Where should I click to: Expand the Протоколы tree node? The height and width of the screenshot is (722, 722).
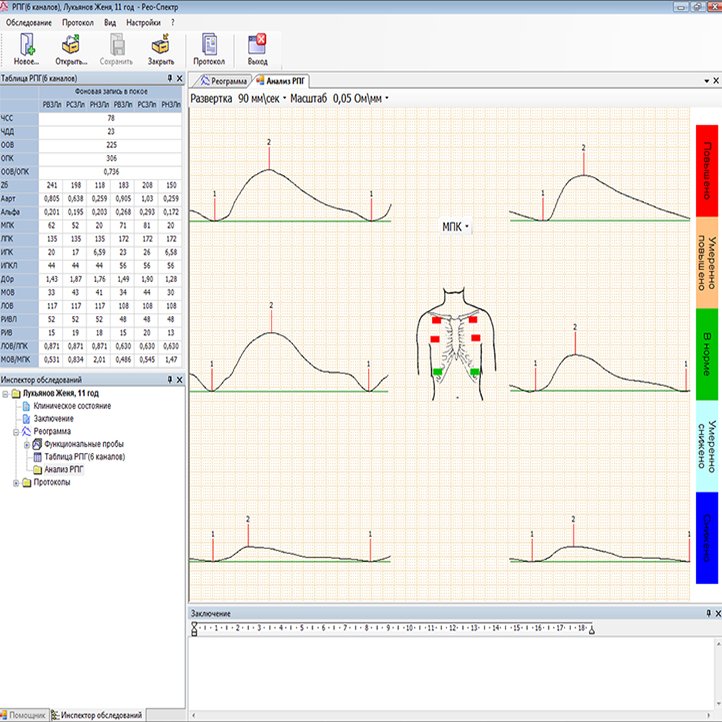16,483
